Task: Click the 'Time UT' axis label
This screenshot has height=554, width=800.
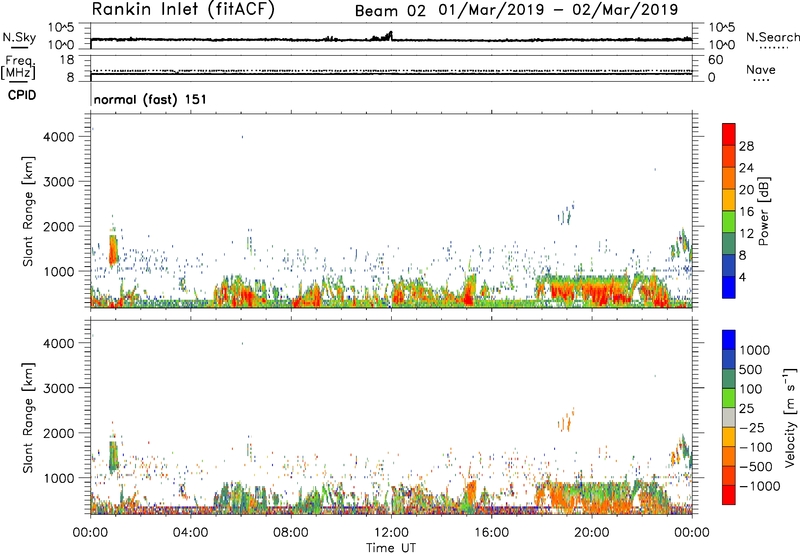Action: click(391, 548)
